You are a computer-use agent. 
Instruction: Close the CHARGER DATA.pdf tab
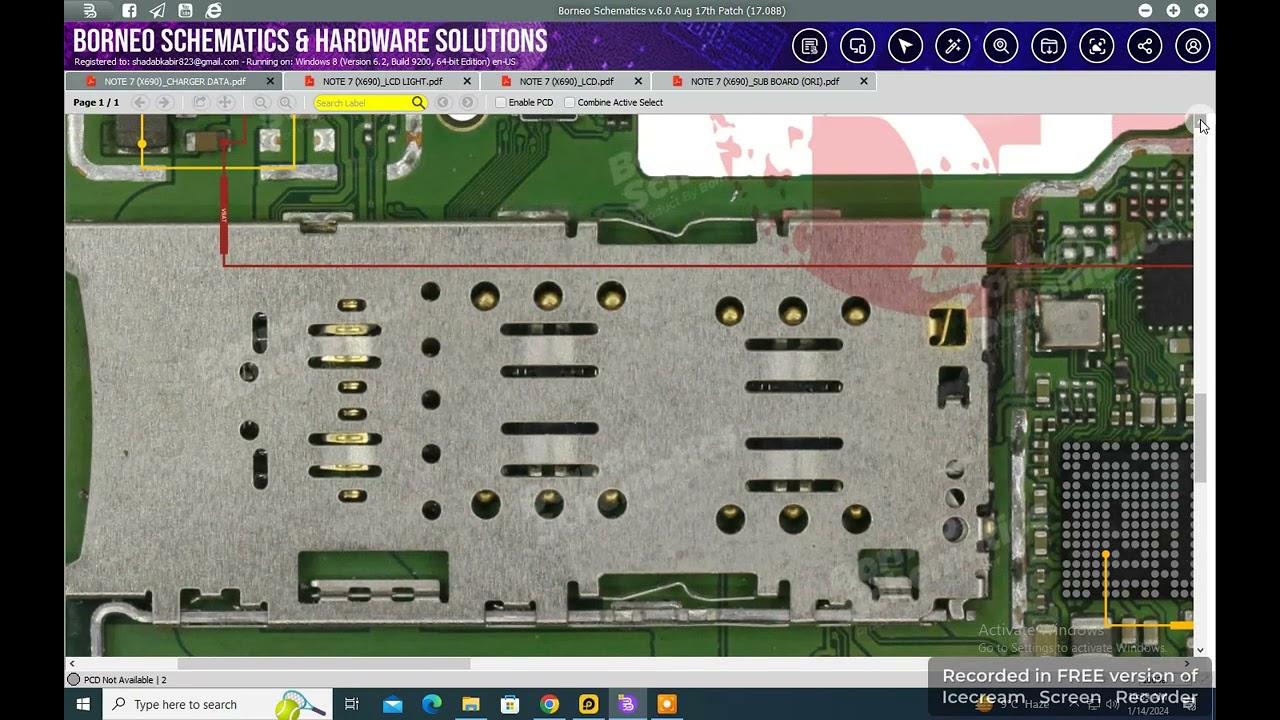tap(270, 81)
